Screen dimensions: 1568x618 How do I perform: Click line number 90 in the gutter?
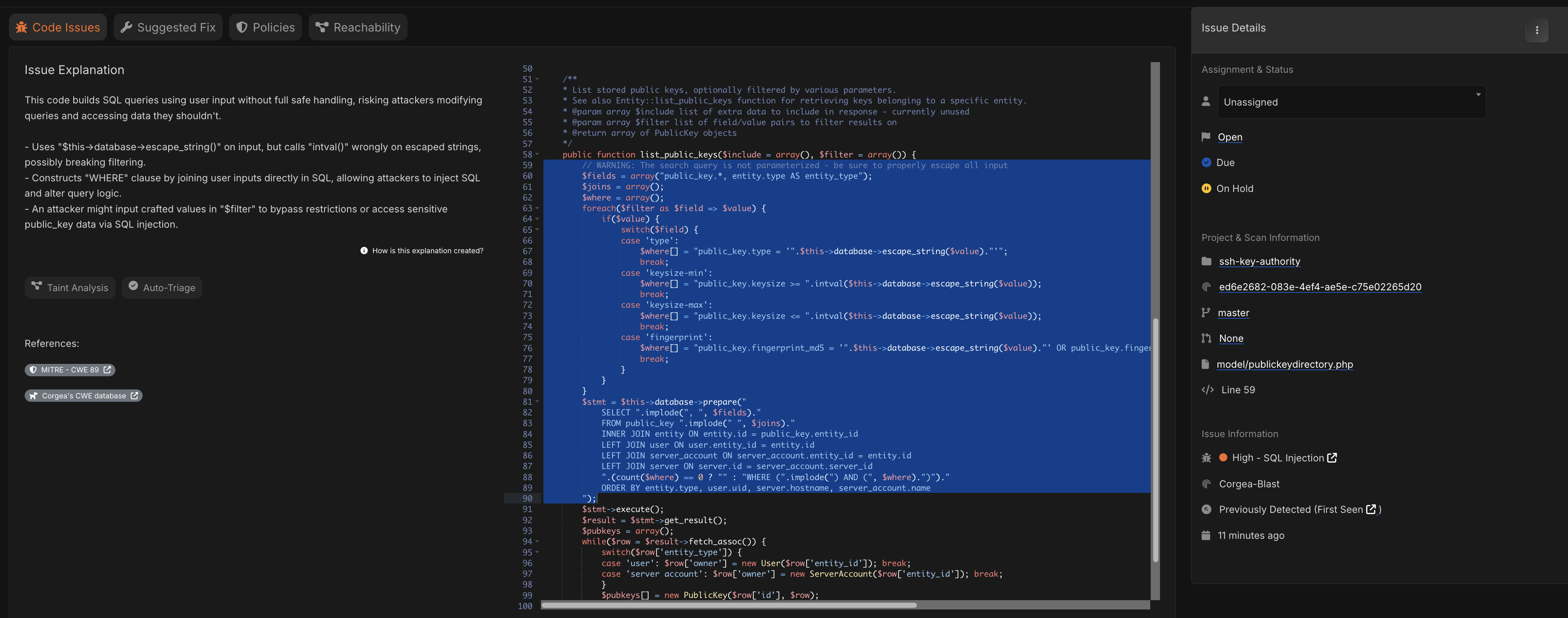(x=527, y=499)
